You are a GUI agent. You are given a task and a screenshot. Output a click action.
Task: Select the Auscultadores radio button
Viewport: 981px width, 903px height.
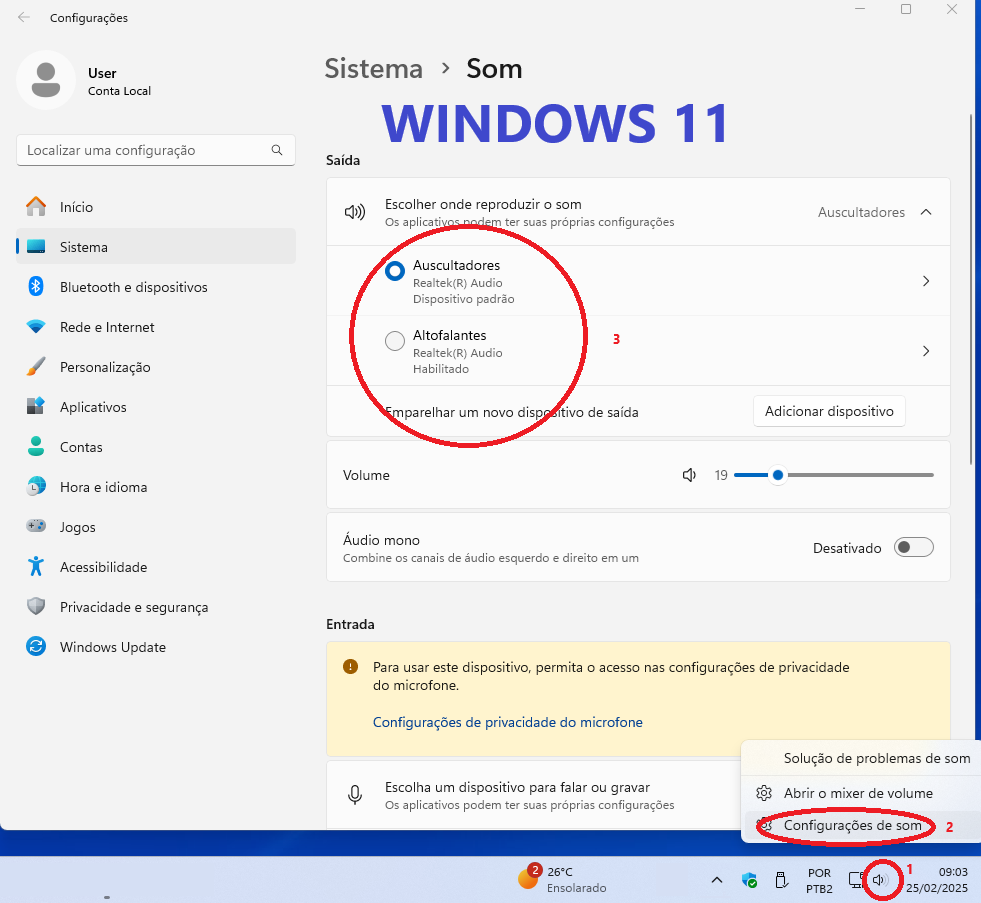click(395, 271)
